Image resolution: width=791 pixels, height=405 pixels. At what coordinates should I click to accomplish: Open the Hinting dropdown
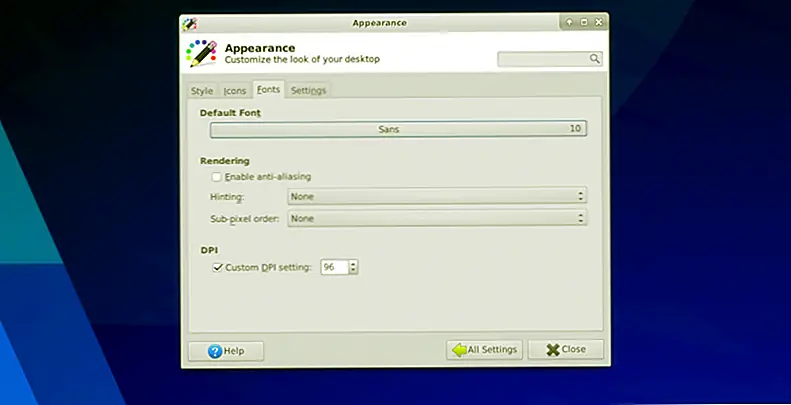[x=436, y=197]
